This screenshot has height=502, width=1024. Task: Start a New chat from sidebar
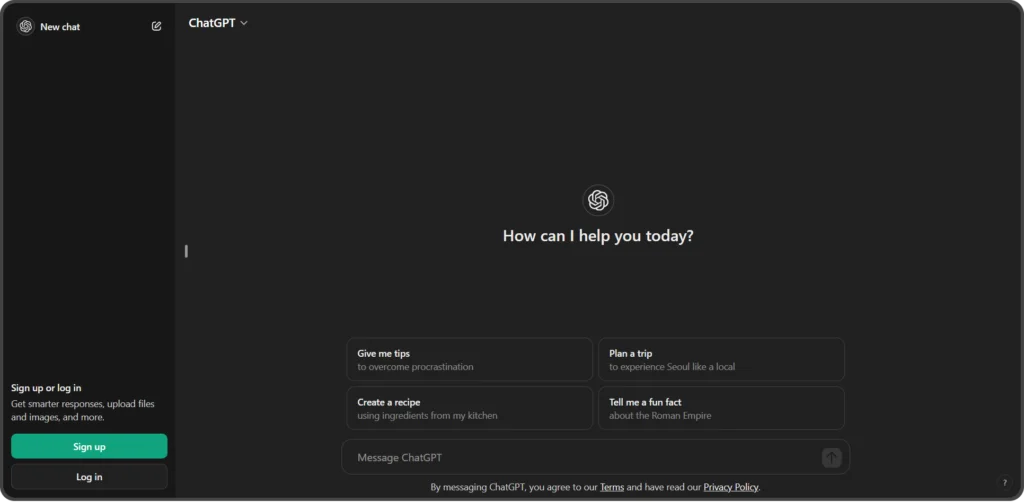point(60,27)
